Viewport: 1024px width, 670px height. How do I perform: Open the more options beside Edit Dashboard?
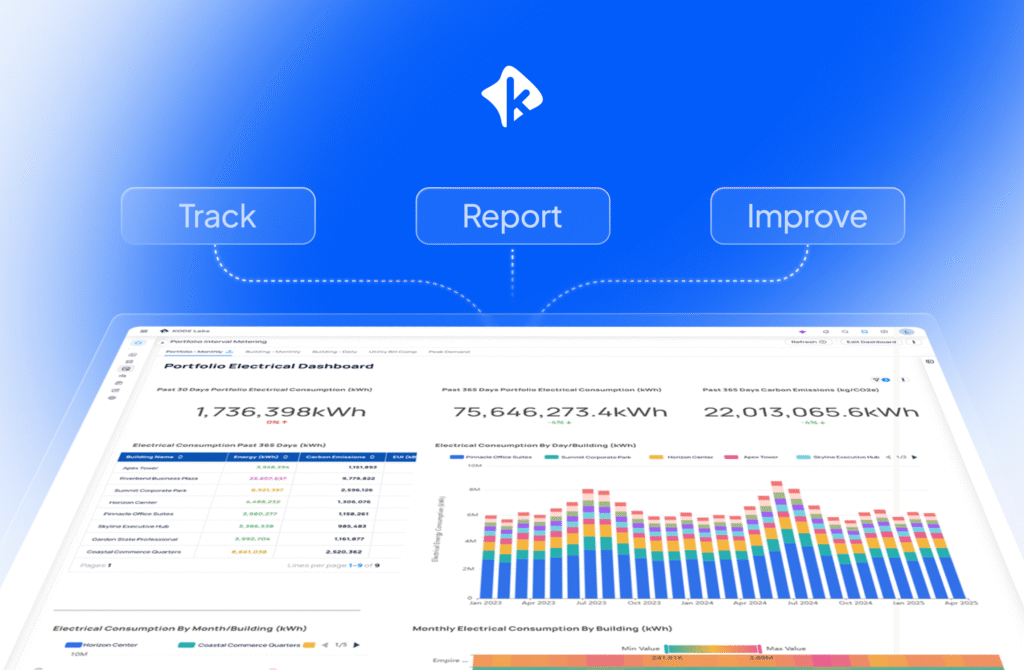click(914, 342)
